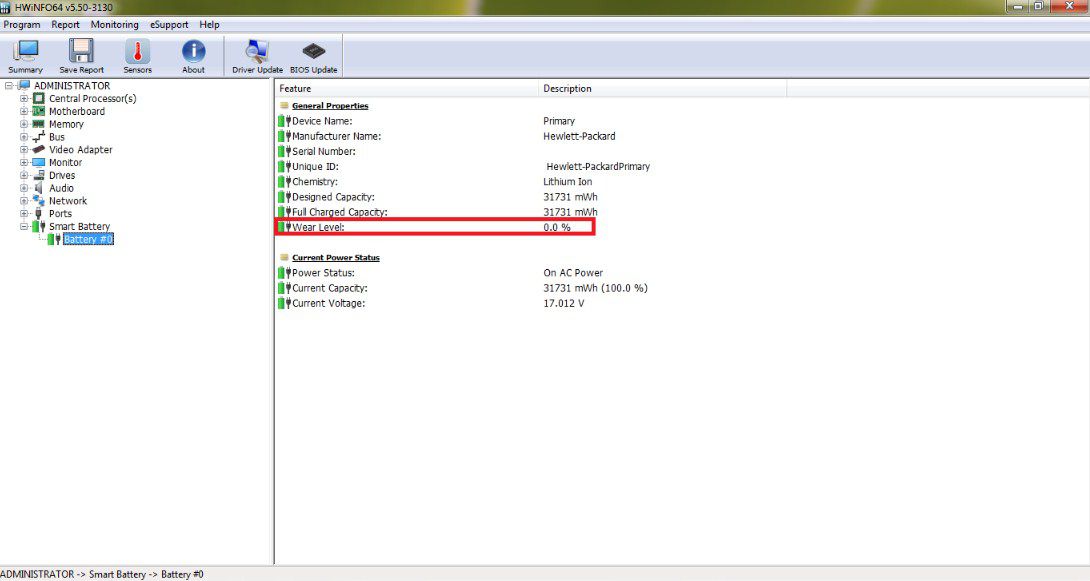Image resolution: width=1090 pixels, height=581 pixels.
Task: Click the Save Report floppy icon
Action: coord(81,55)
